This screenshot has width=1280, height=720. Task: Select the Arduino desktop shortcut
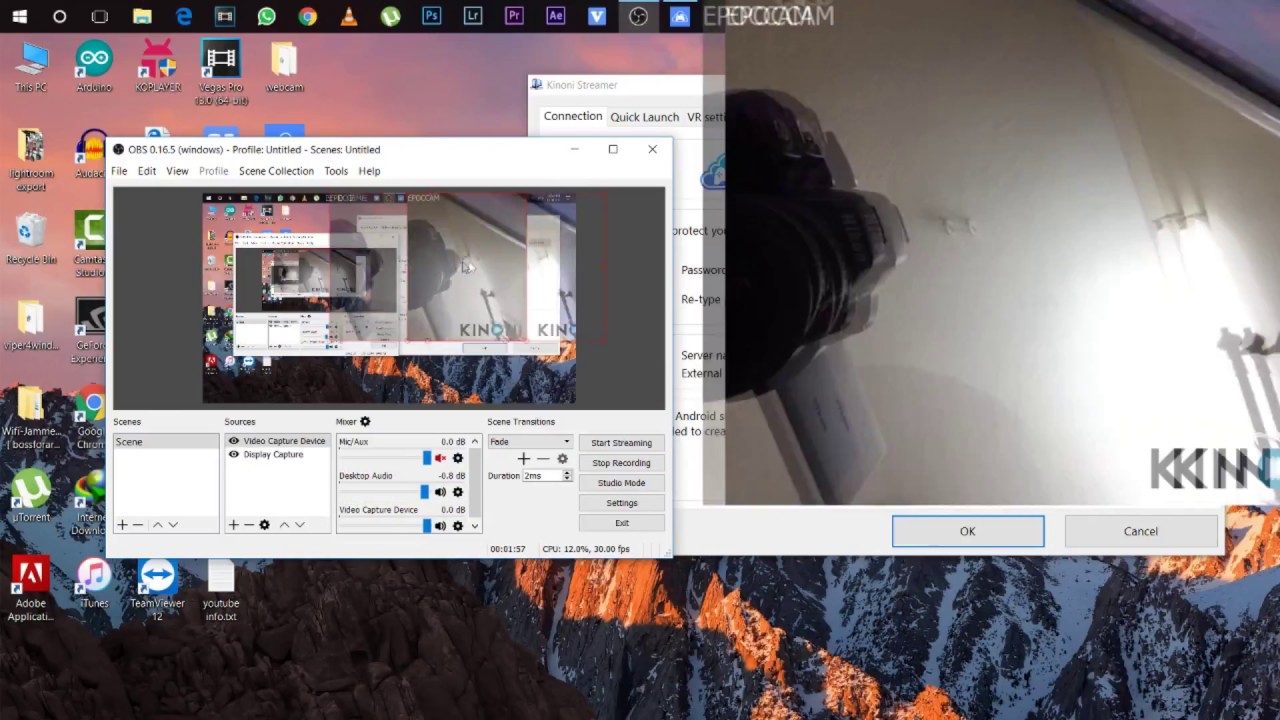pyautogui.click(x=94, y=68)
